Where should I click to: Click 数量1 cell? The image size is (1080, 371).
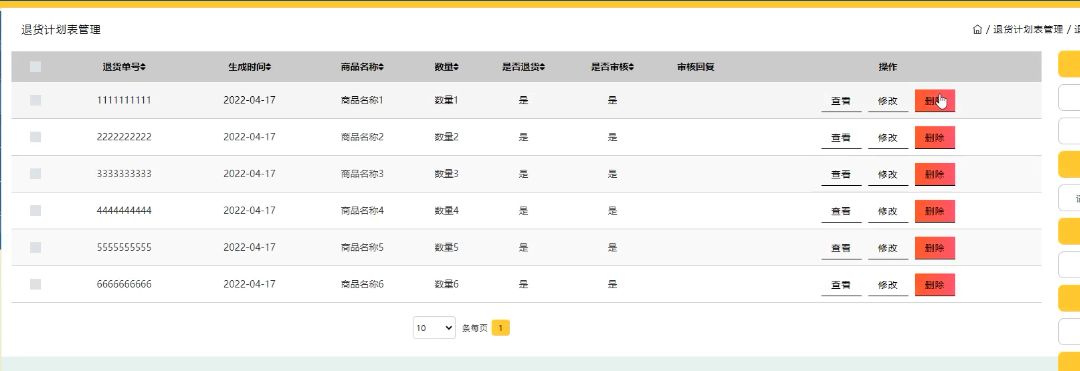click(x=446, y=100)
